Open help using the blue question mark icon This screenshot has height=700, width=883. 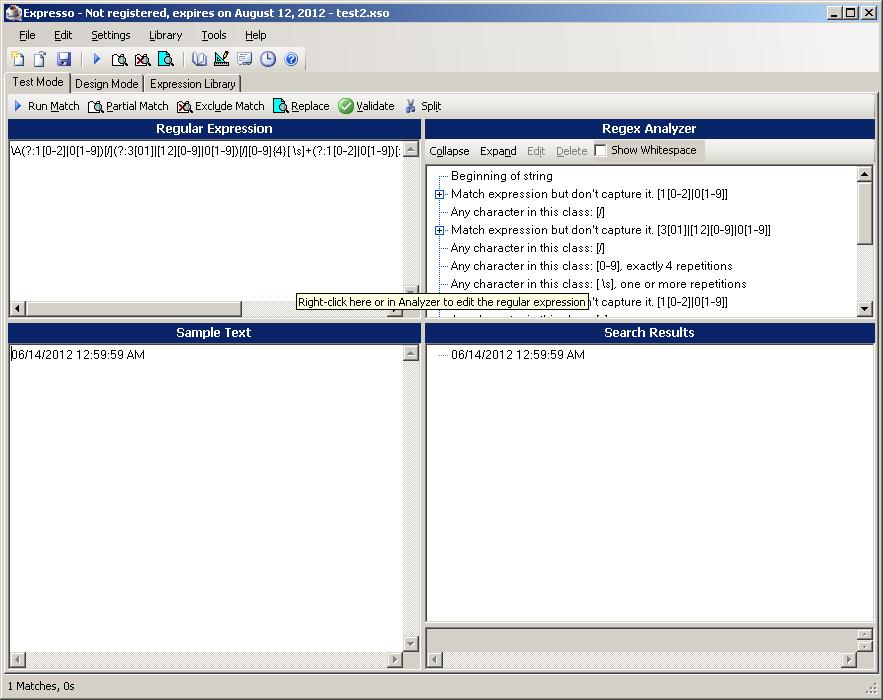pyautogui.click(x=290, y=59)
